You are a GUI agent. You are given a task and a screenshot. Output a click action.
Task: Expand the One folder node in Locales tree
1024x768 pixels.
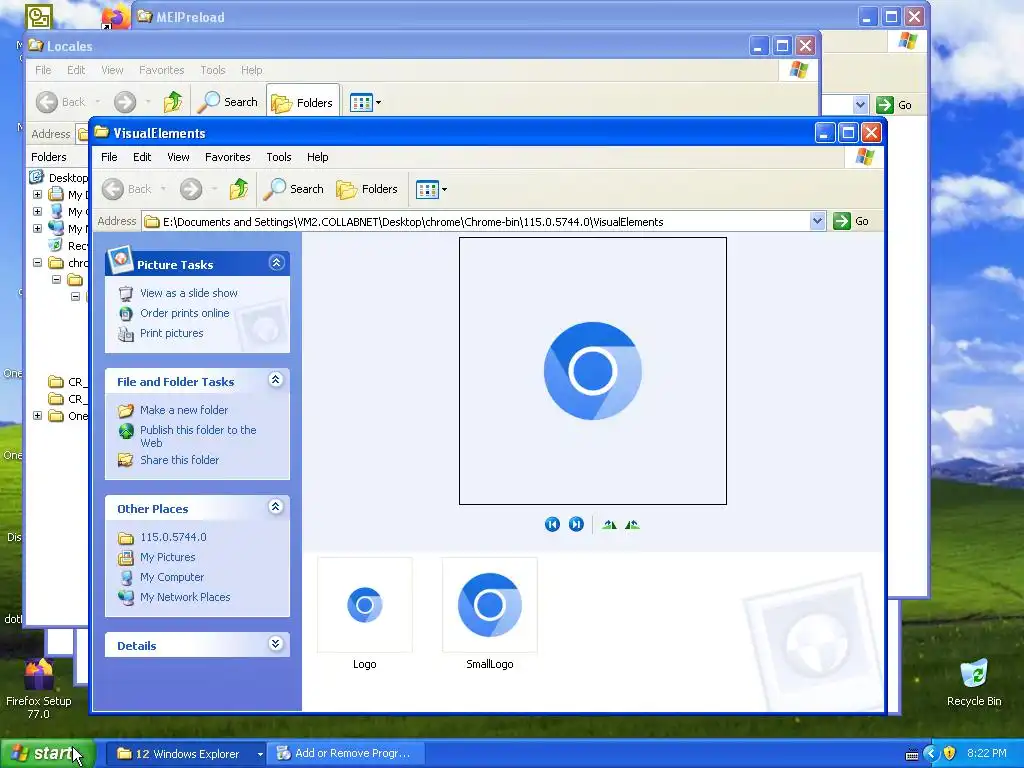(x=37, y=415)
